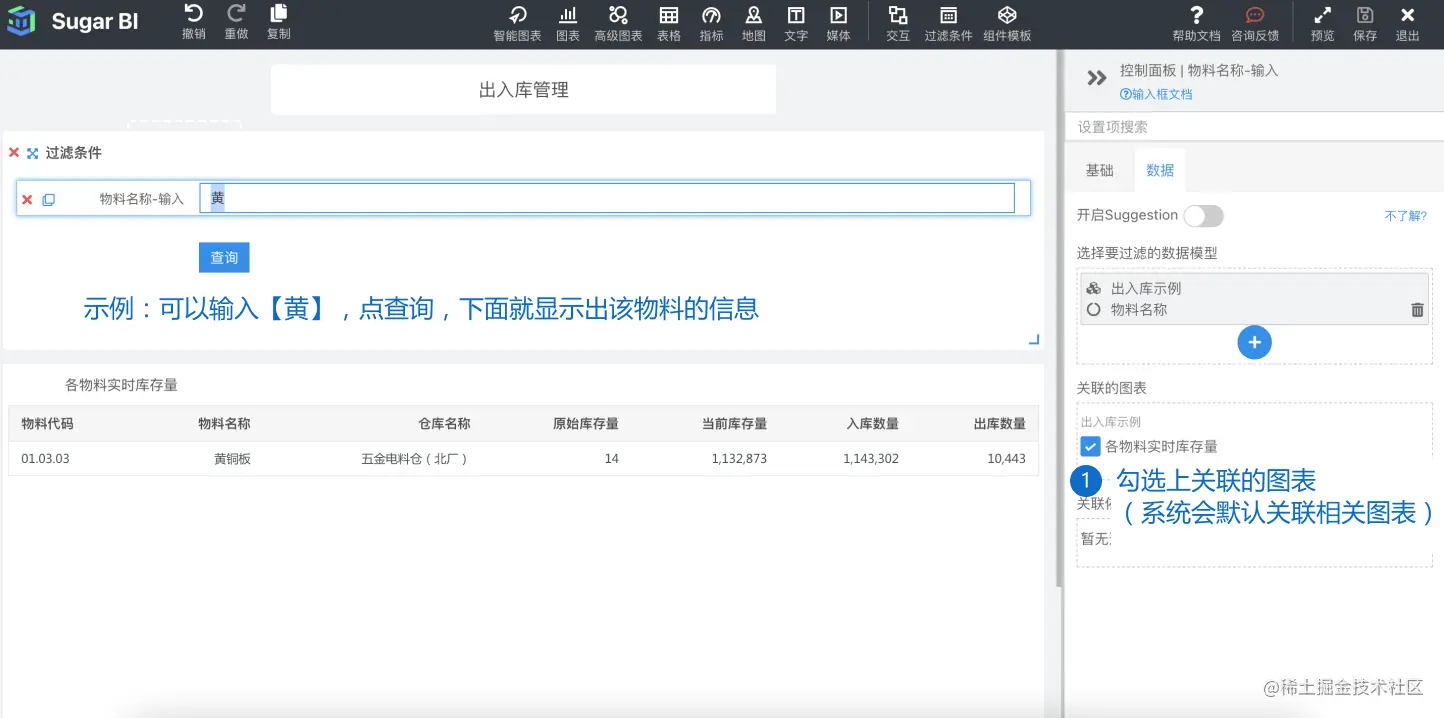Image resolution: width=1444 pixels, height=718 pixels.
Task: Open the 图表 chart menu
Action: tap(567, 24)
